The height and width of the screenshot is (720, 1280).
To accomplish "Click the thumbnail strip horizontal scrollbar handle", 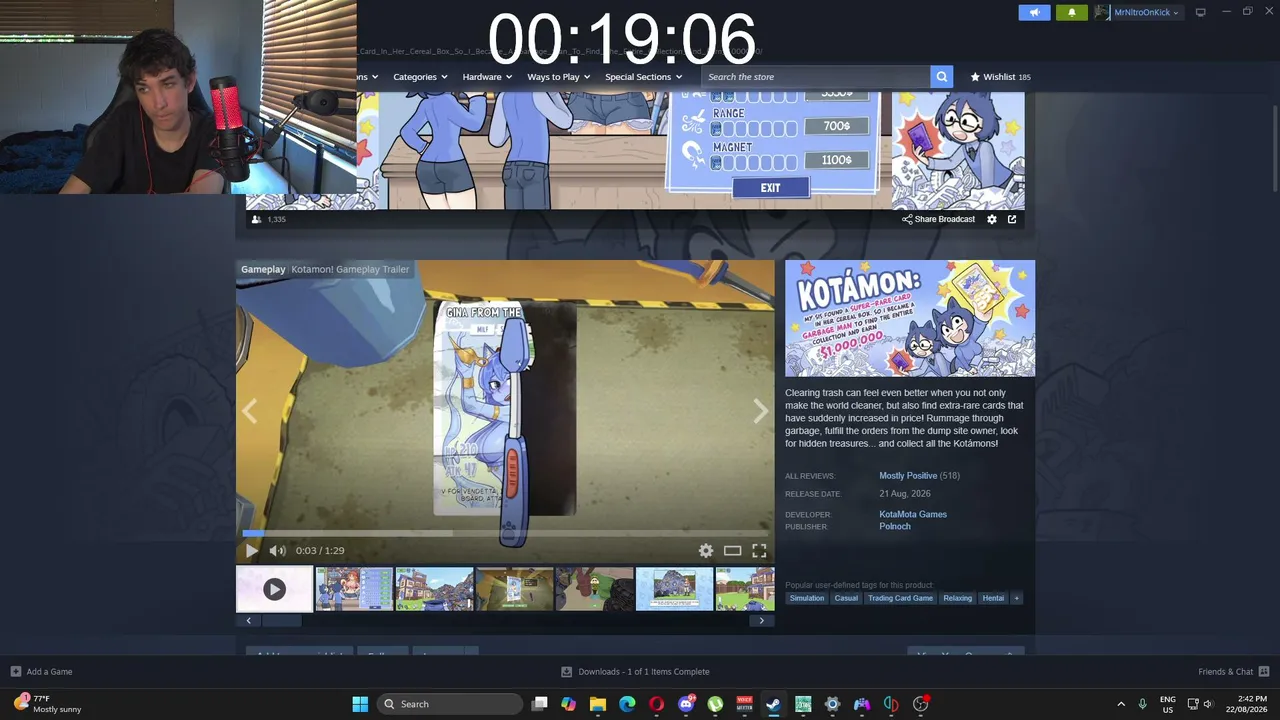I will coord(281,620).
